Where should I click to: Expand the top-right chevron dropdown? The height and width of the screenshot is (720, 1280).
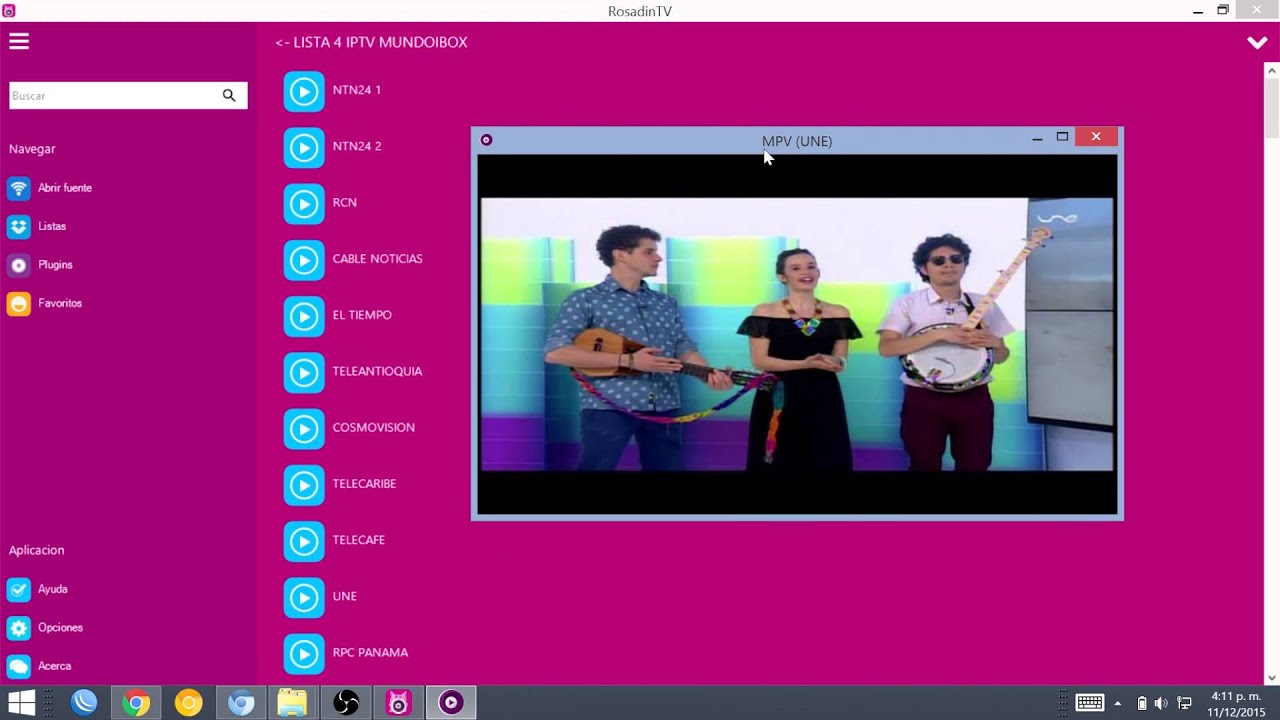coord(1257,43)
